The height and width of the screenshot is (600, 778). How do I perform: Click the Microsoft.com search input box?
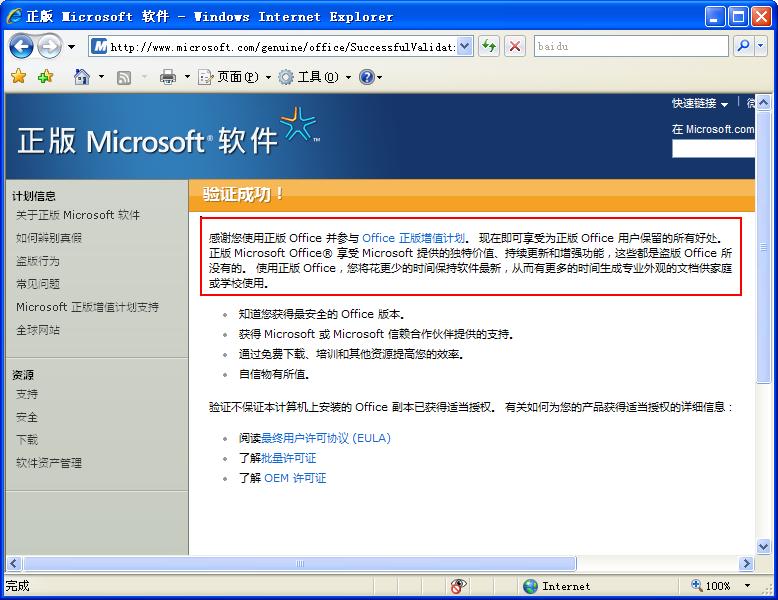713,149
